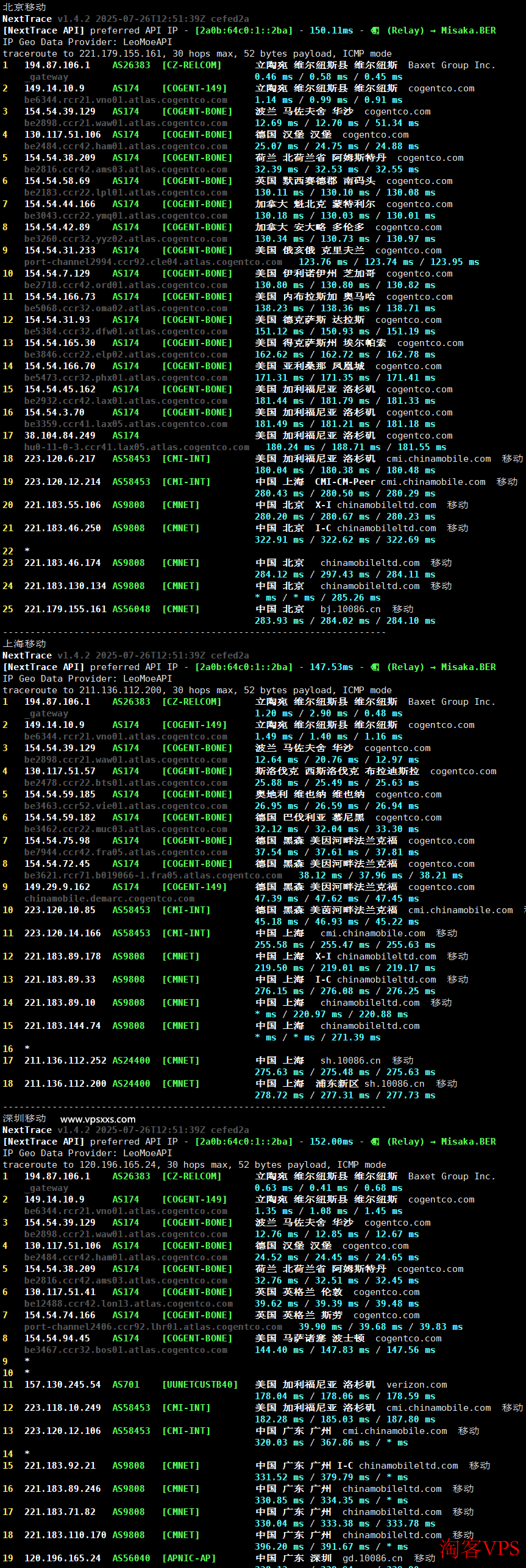Select hostname be3463.ccr52.vie01.atlas.cogentco.com
Image resolution: width=526 pixels, height=1568 pixels.
126,806
